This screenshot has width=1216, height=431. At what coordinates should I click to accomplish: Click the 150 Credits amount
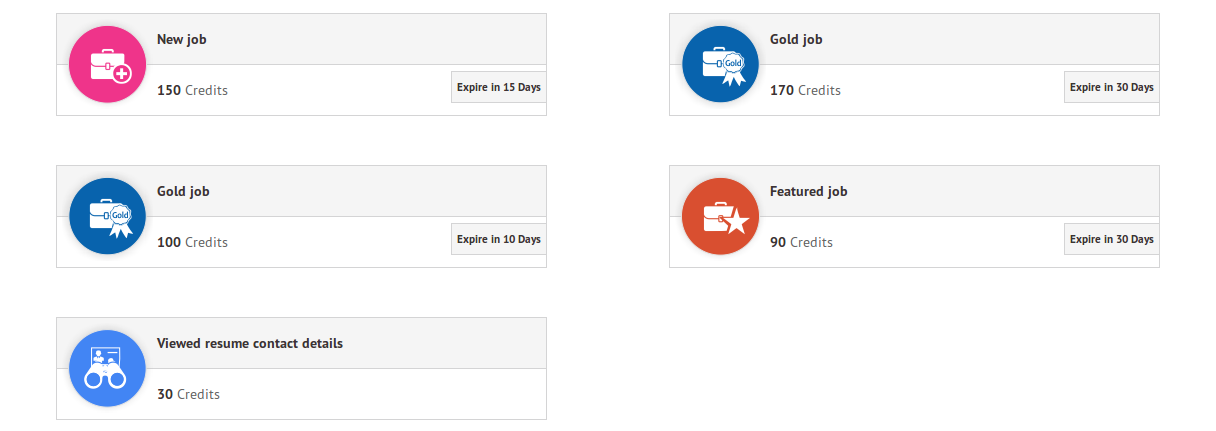[x=192, y=90]
